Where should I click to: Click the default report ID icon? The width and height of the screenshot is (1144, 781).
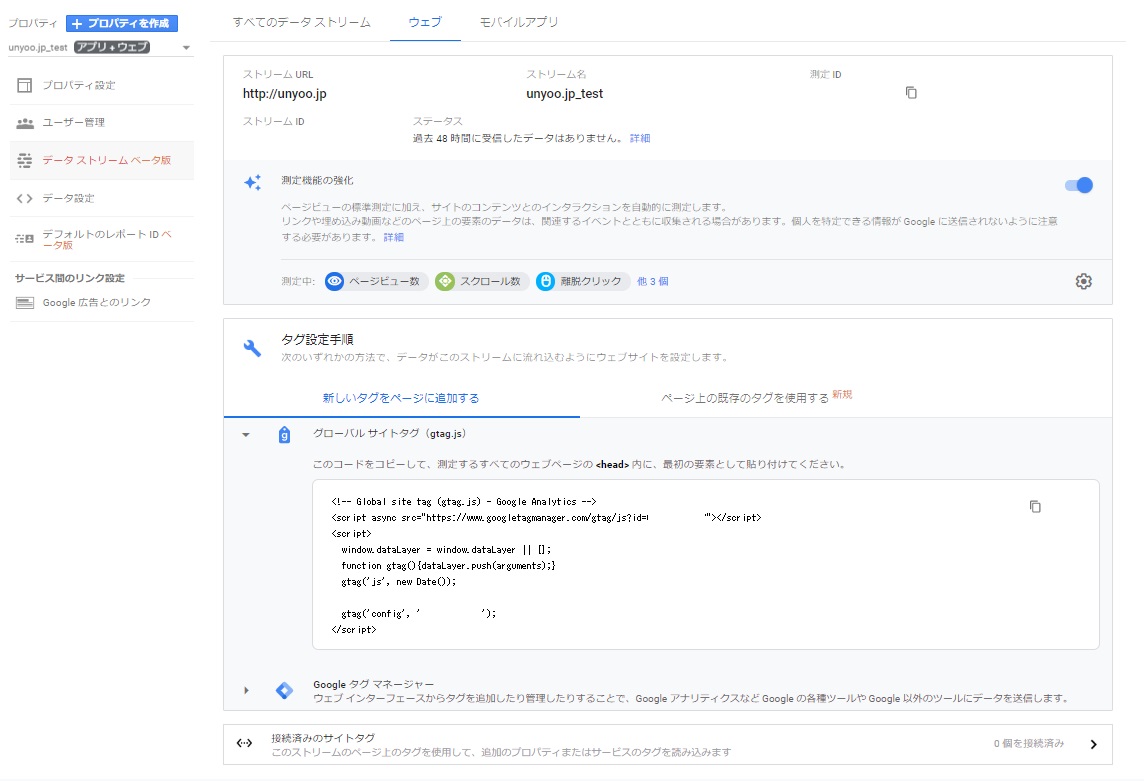(x=24, y=239)
